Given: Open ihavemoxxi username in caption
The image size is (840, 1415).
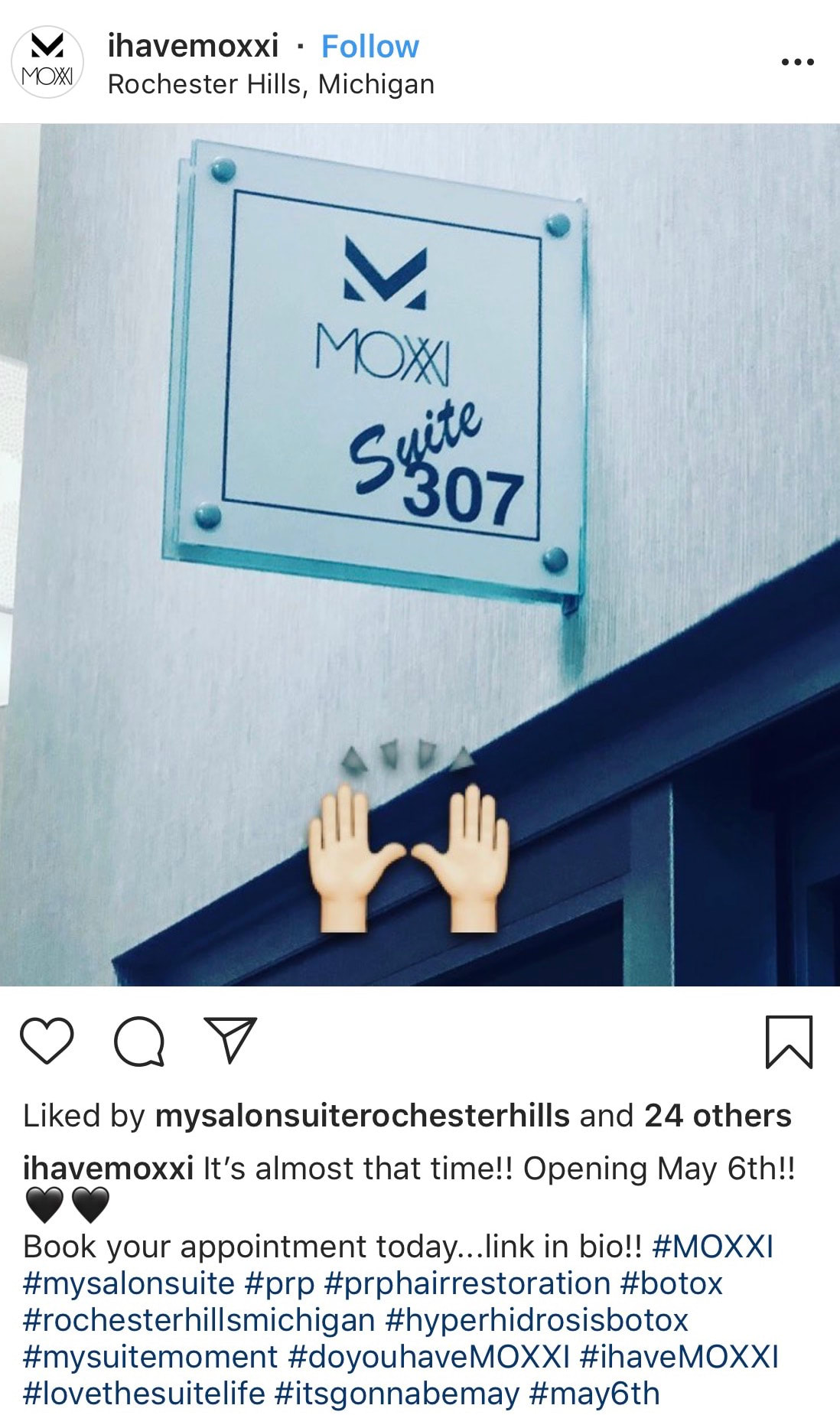Looking at the screenshot, I should tap(108, 1169).
